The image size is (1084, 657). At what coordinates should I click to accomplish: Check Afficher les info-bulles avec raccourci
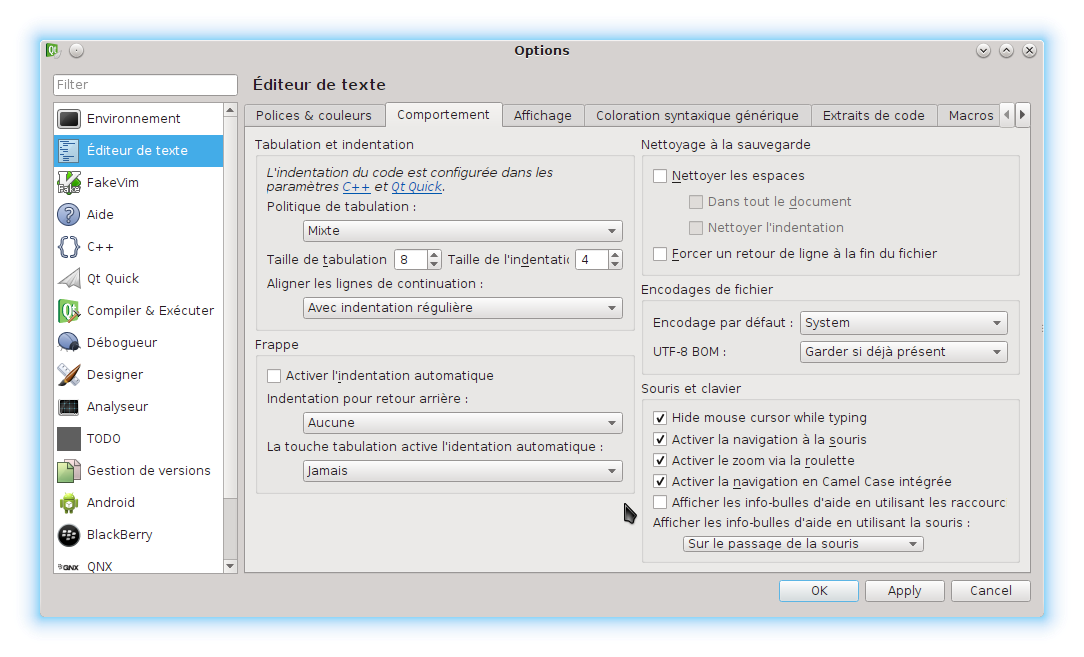click(x=660, y=502)
